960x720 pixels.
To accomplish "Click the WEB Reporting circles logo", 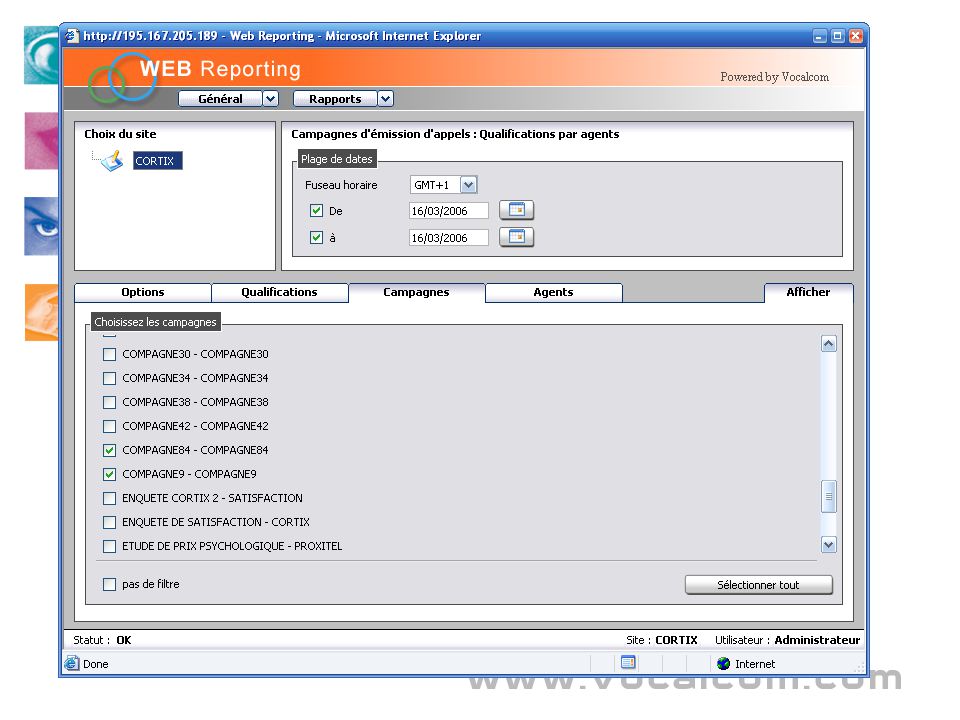I will (122, 78).
